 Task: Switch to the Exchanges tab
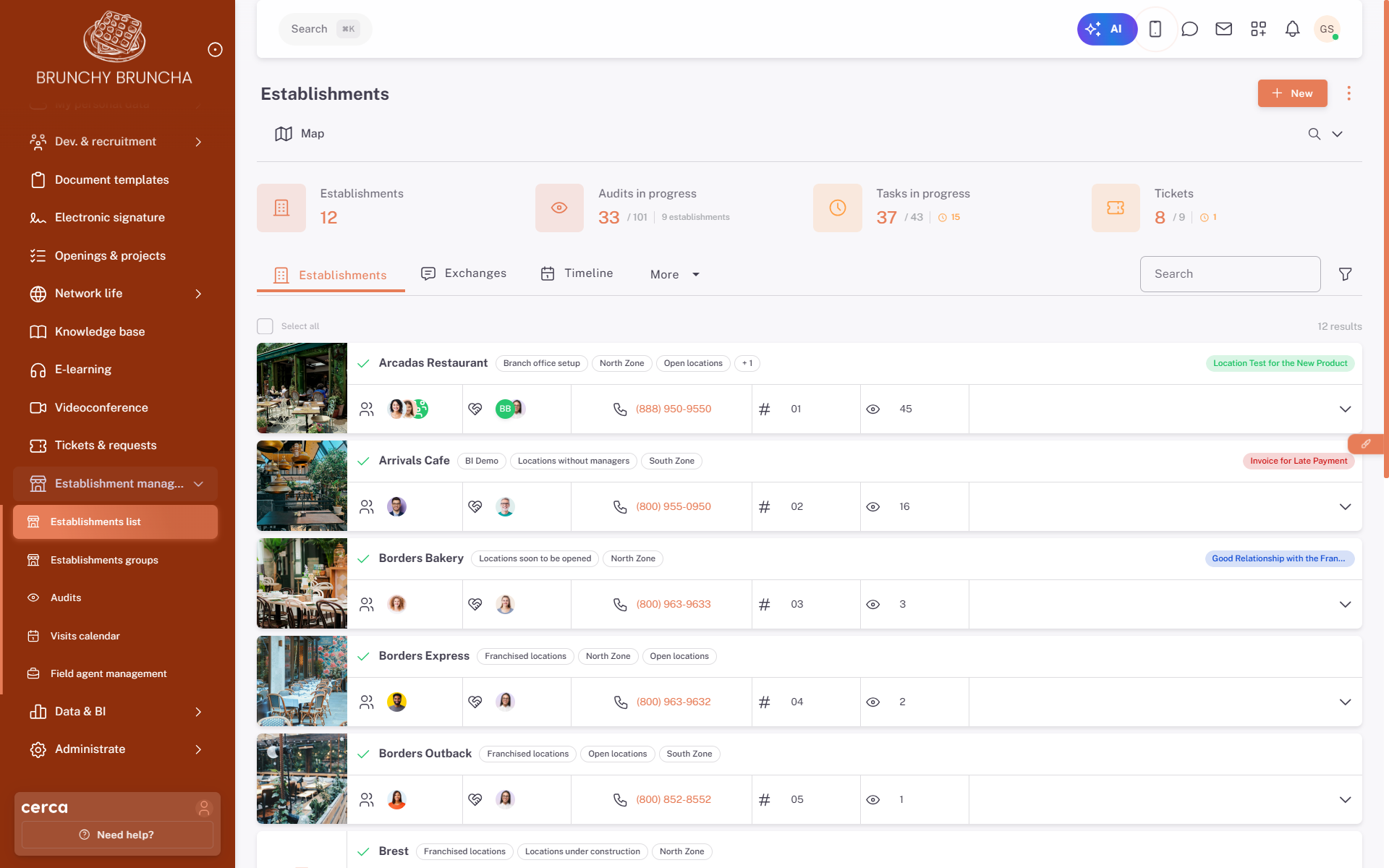coord(464,273)
